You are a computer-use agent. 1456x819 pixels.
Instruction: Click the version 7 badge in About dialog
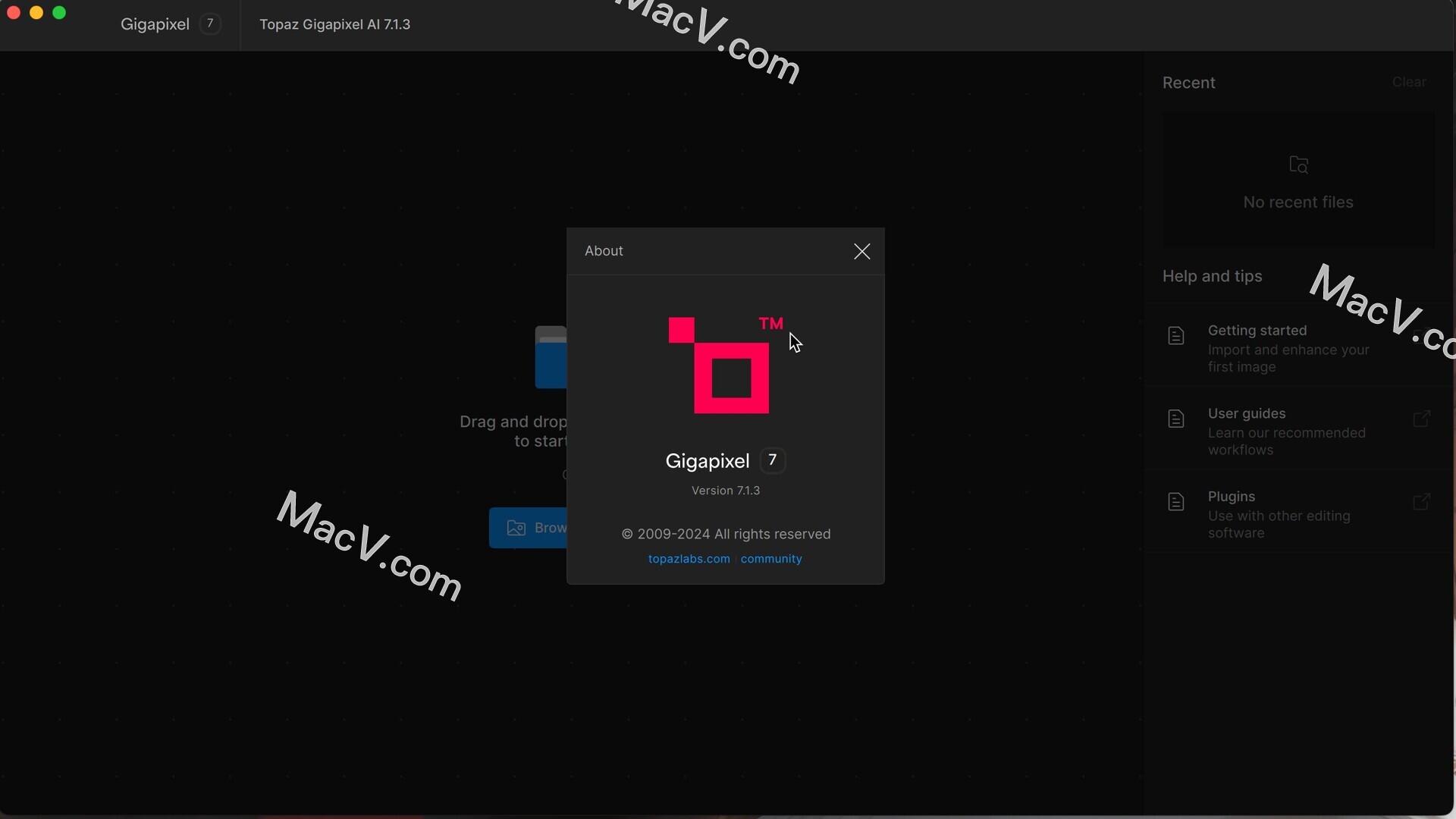click(772, 460)
